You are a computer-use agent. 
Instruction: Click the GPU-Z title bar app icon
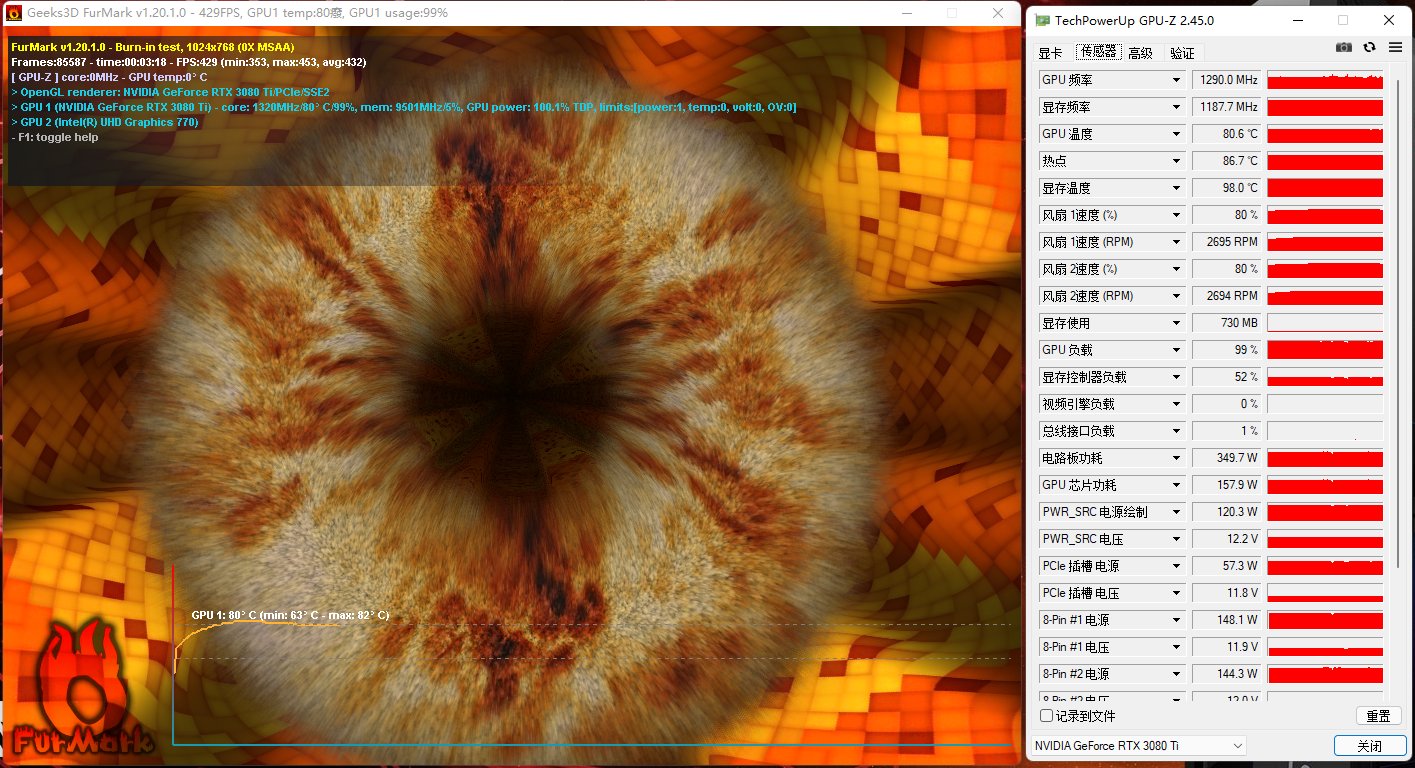[1042, 20]
